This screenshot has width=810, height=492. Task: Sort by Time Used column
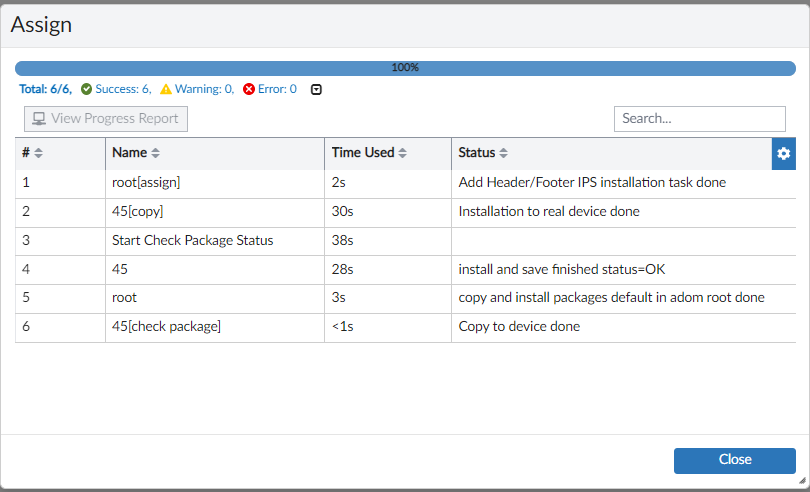tap(402, 153)
